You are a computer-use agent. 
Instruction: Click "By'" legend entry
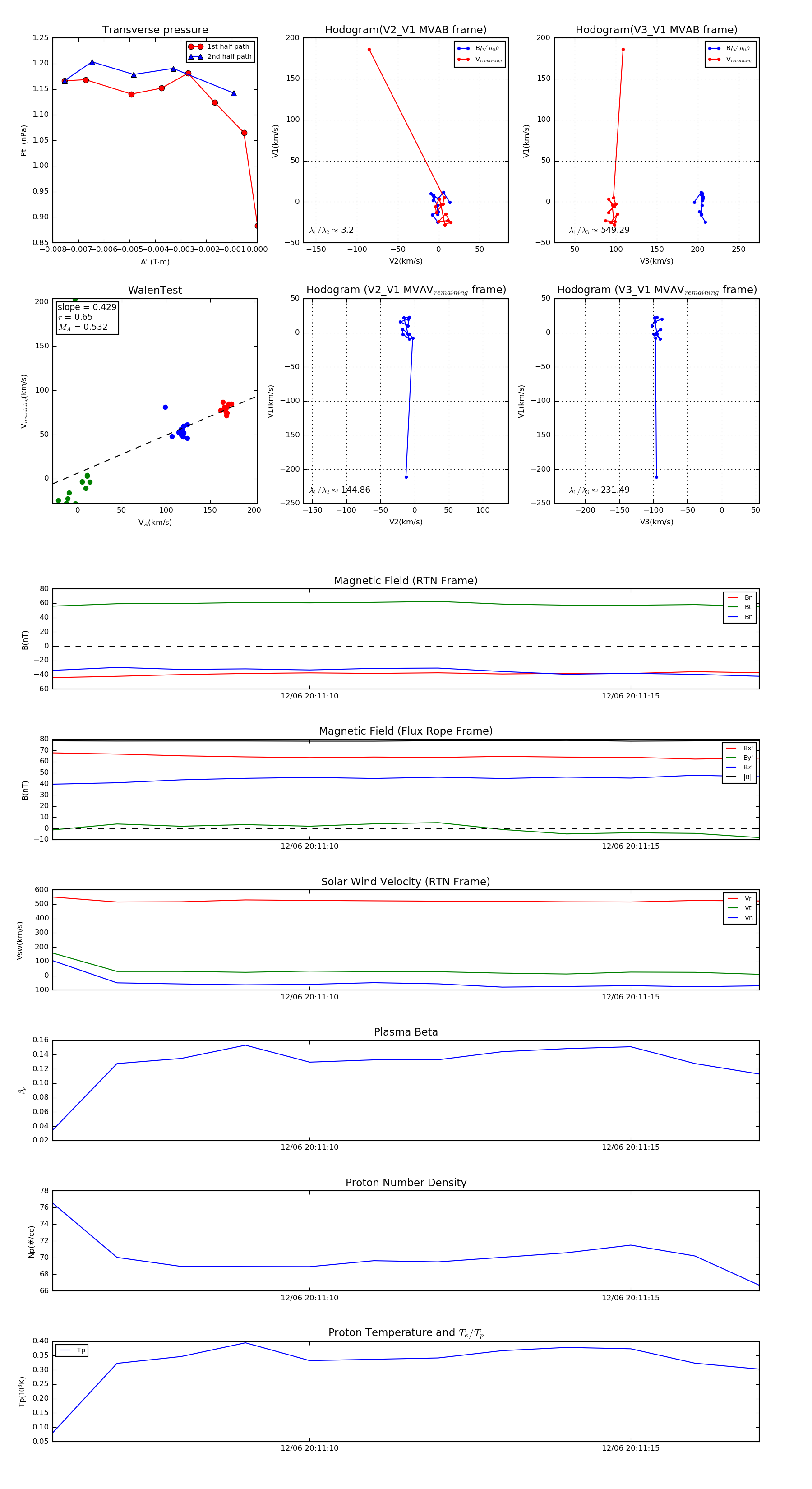(x=739, y=758)
